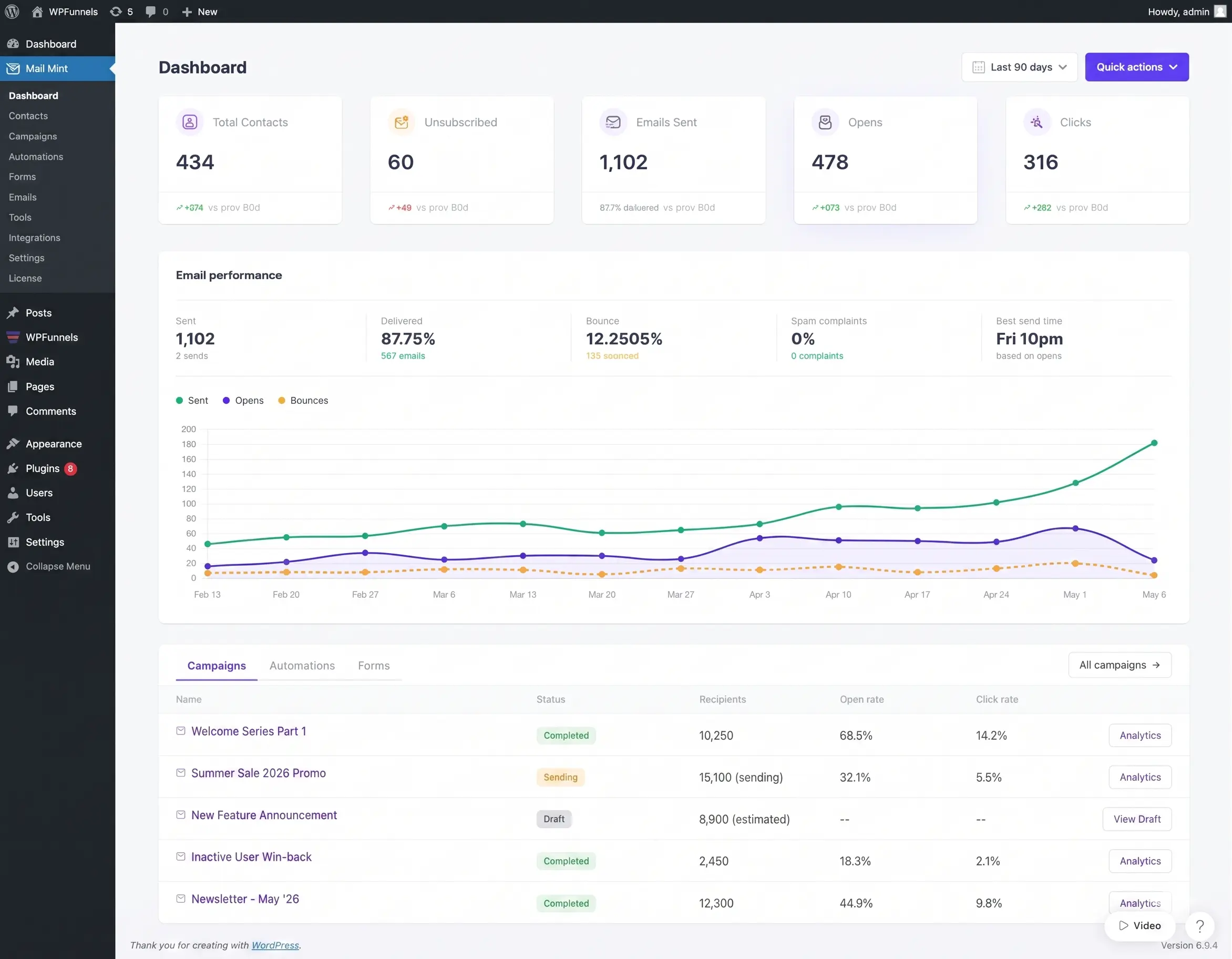Click the Pages icon in sidebar

[13, 386]
